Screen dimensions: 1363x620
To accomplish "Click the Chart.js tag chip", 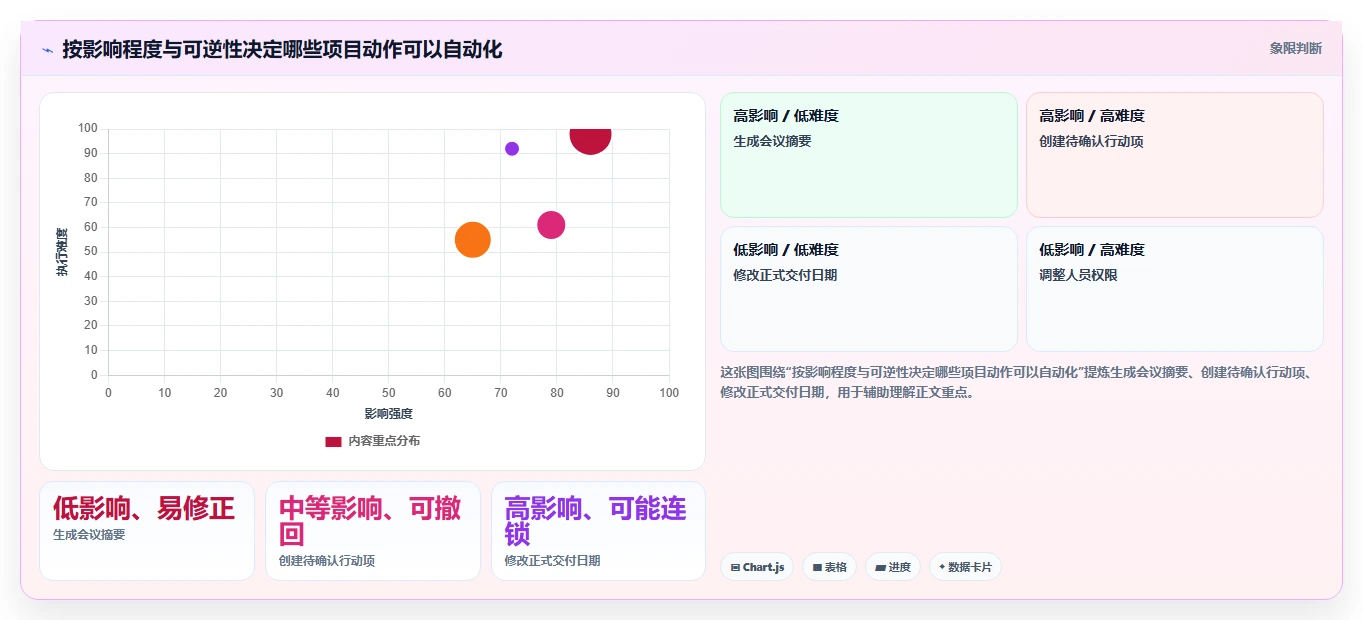I will click(x=757, y=567).
